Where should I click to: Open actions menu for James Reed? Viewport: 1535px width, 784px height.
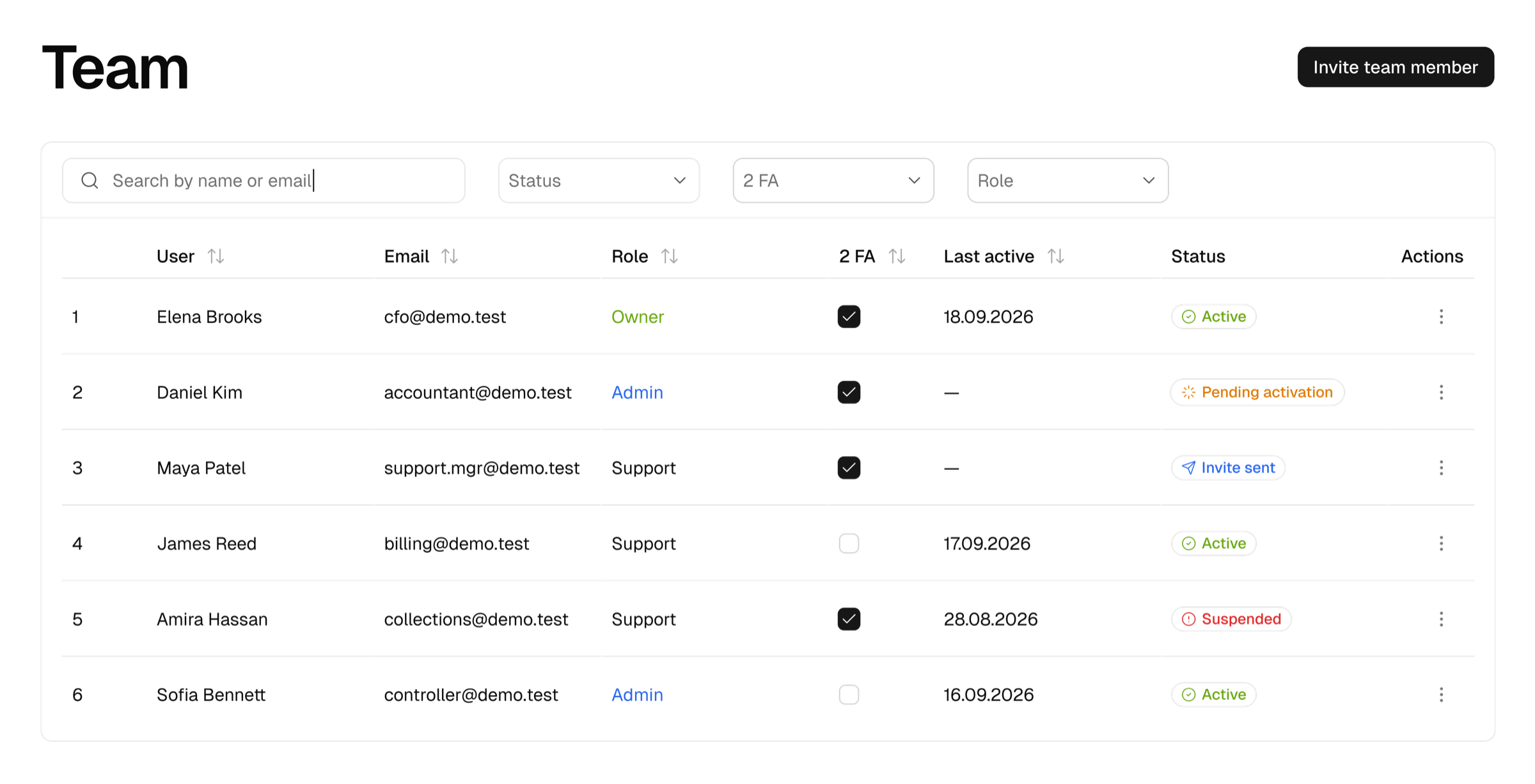click(x=1441, y=544)
